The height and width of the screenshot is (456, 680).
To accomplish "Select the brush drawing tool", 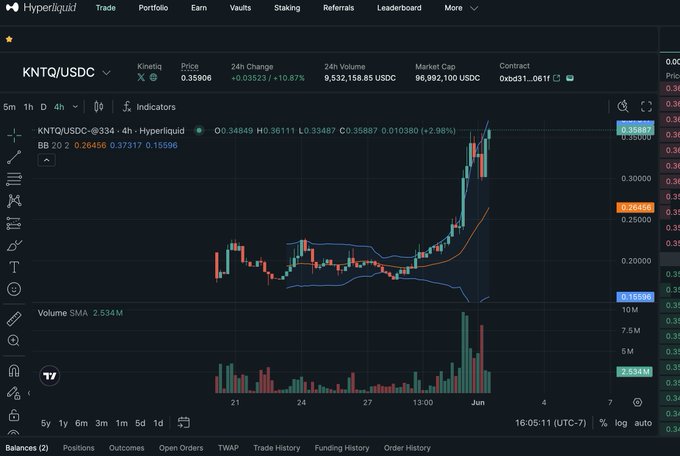I will (x=14, y=246).
